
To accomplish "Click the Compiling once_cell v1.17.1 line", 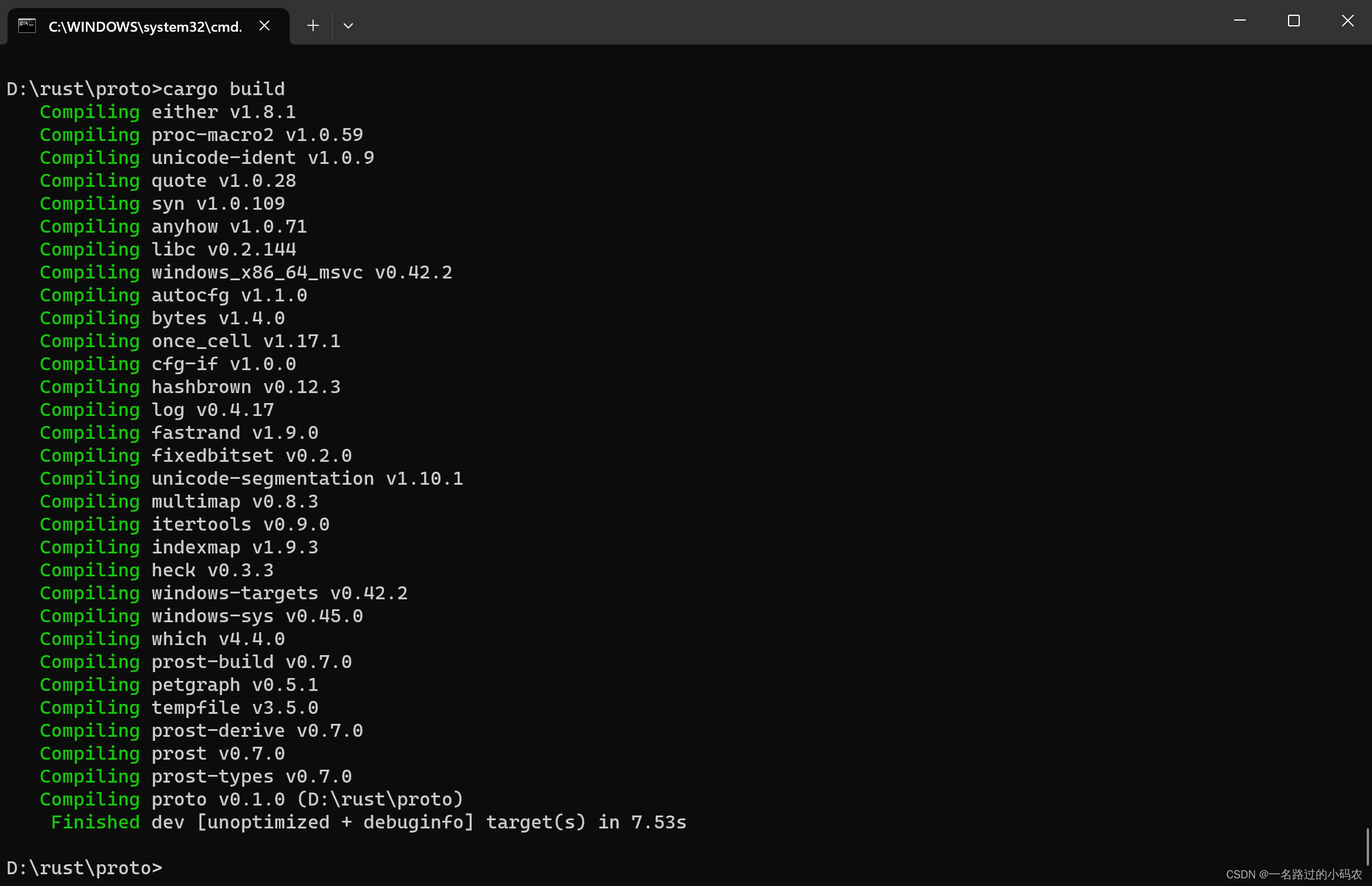I will 190,341.
